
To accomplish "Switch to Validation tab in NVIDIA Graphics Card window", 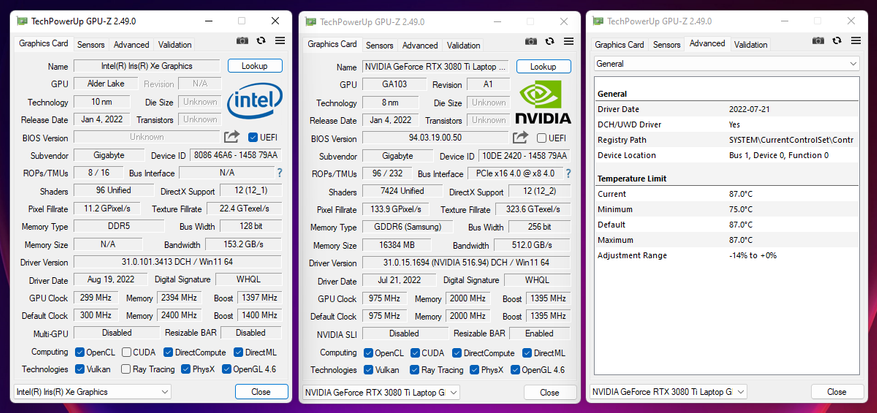I will [463, 45].
